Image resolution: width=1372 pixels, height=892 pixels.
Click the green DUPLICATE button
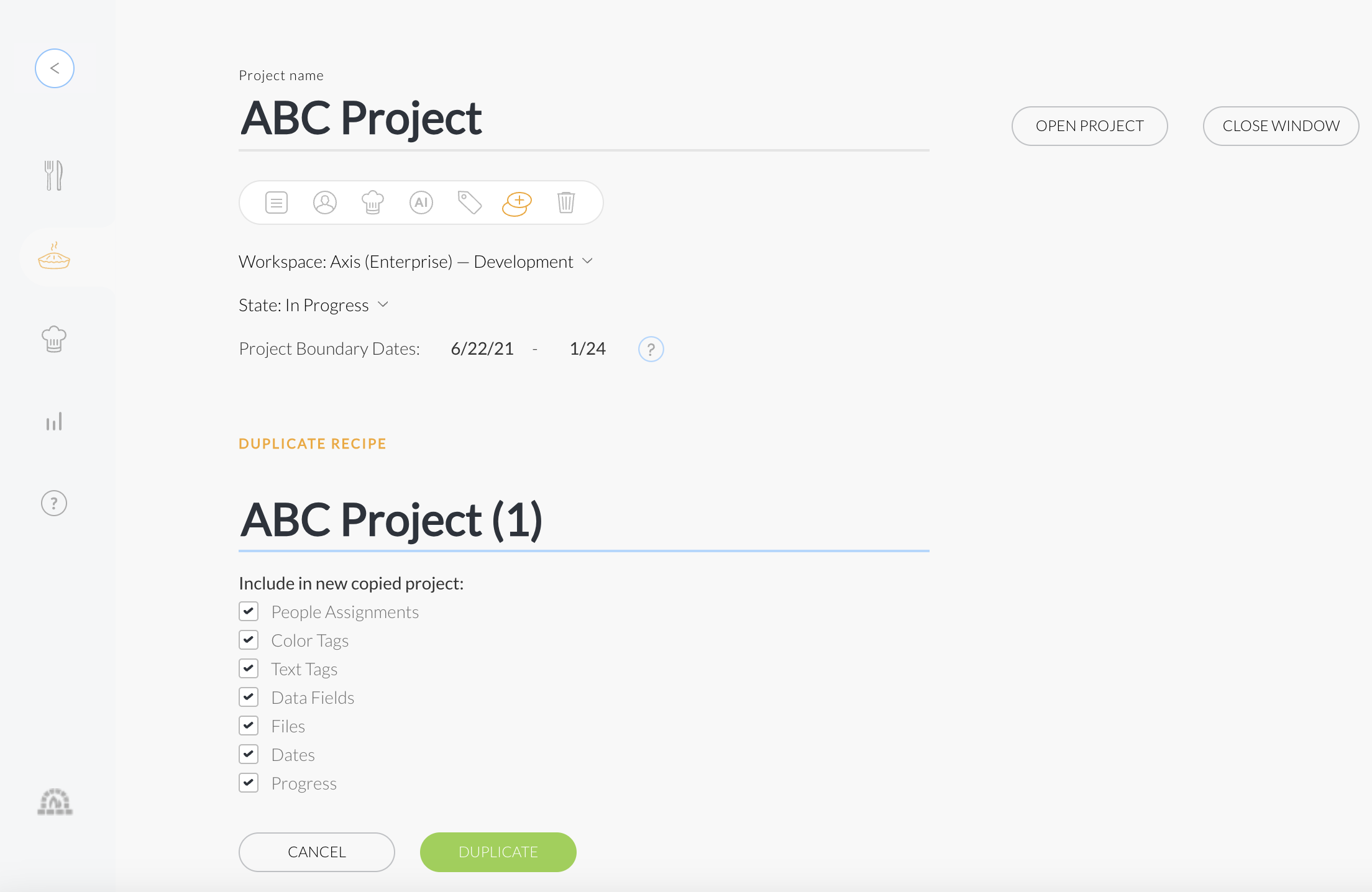pyautogui.click(x=498, y=852)
